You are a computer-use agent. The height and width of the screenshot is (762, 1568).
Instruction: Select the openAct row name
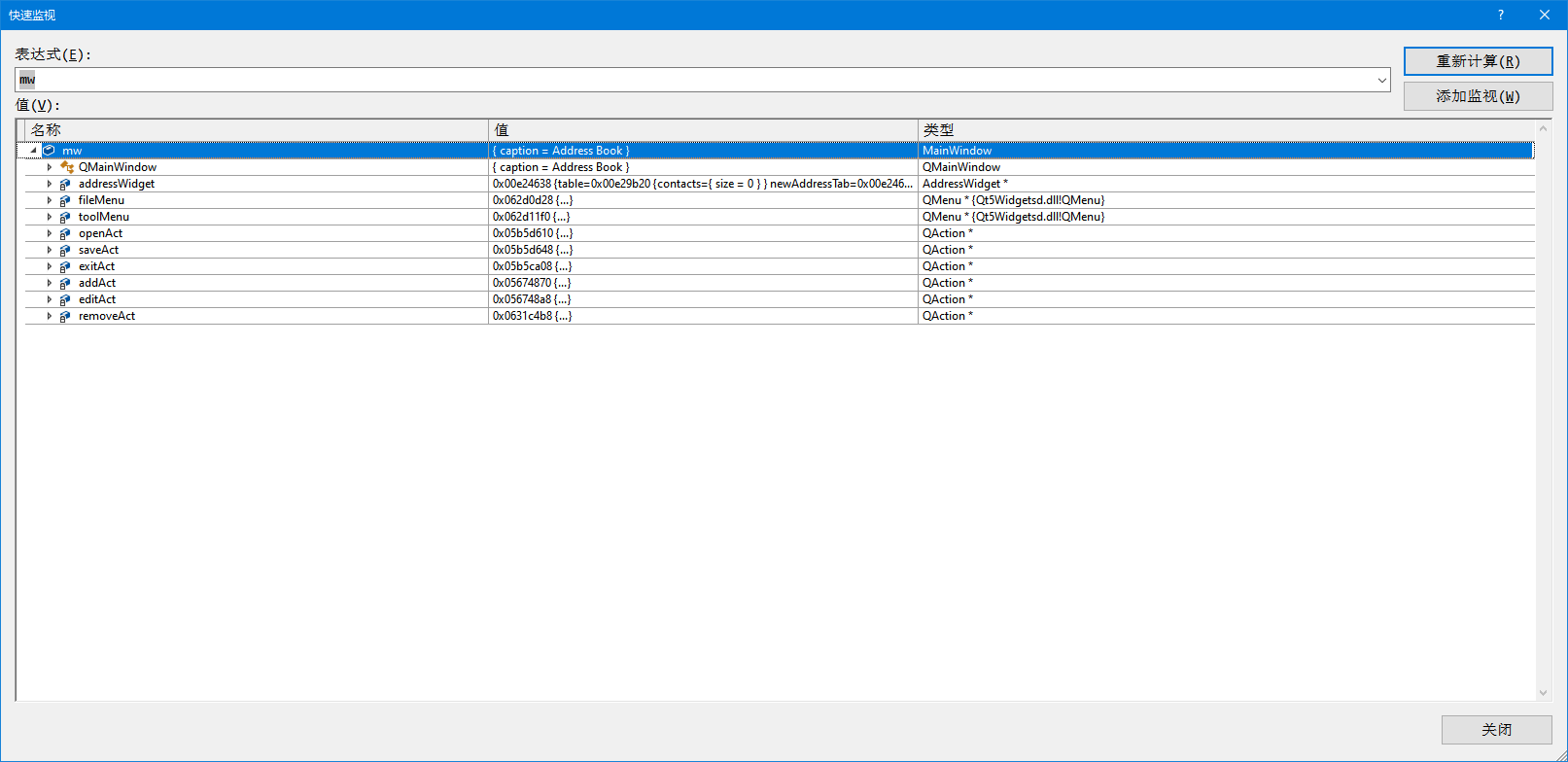pos(100,233)
